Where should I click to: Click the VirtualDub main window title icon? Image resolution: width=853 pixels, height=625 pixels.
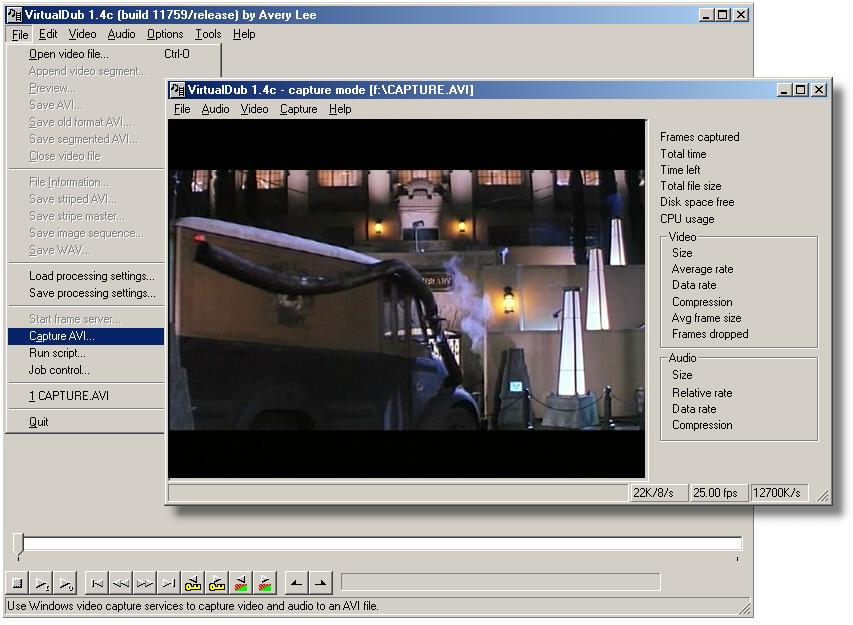(14, 15)
